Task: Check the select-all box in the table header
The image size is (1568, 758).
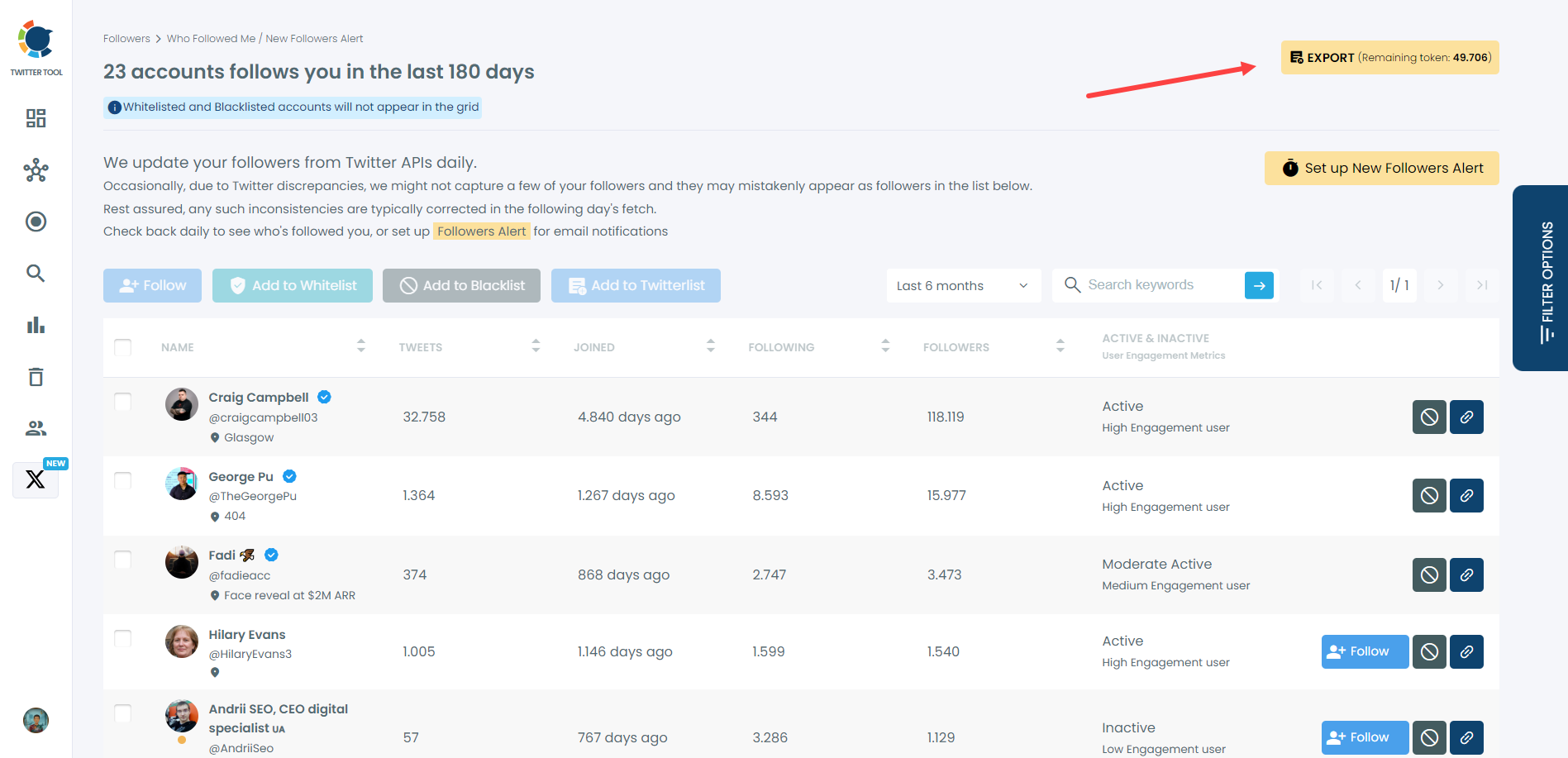Action: tap(122, 347)
